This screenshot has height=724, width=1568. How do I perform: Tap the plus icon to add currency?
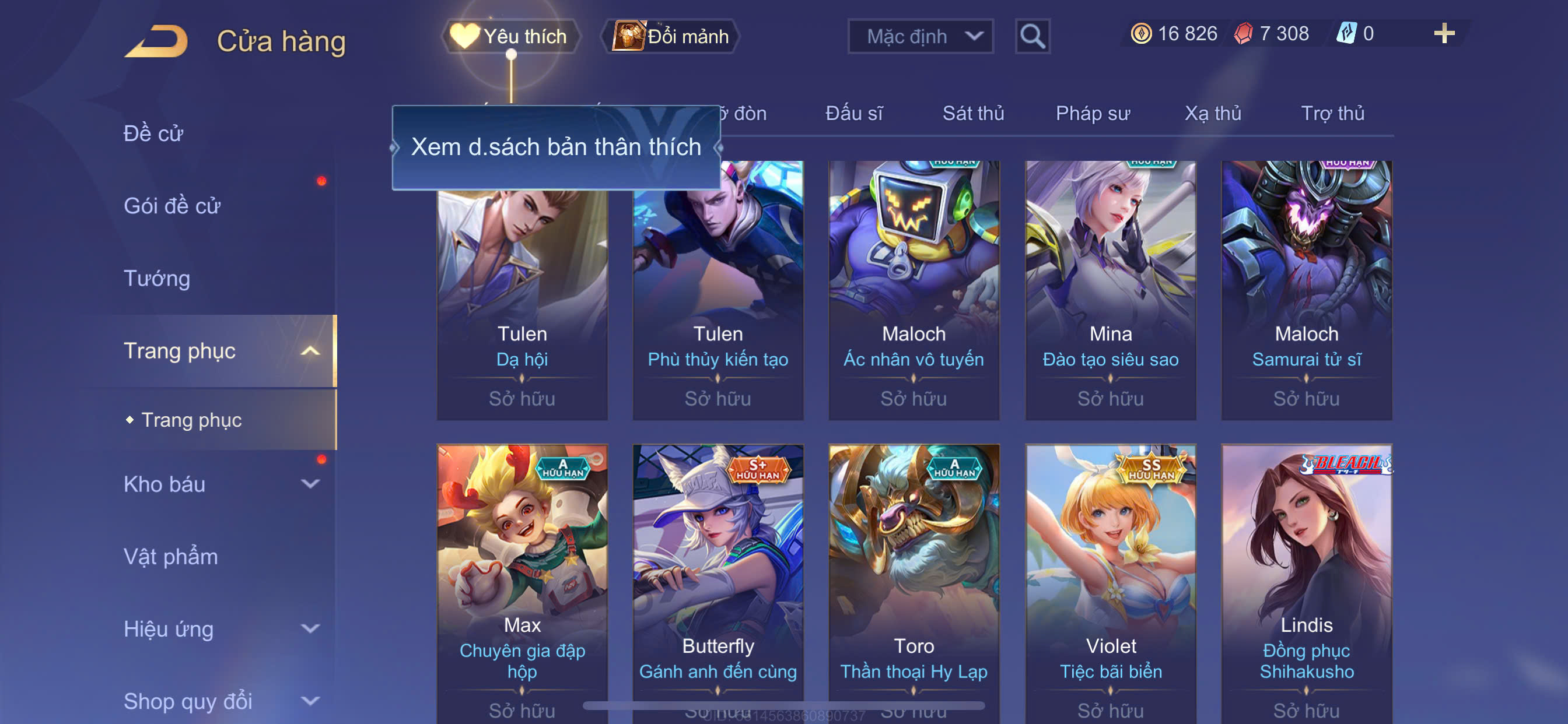pos(1444,33)
